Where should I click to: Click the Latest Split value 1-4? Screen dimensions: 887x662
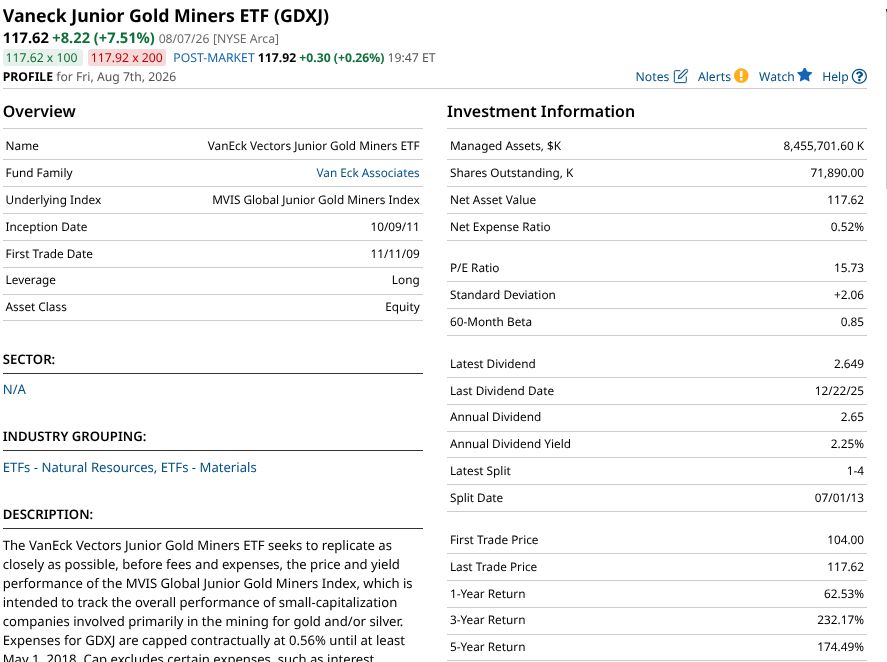tap(855, 471)
